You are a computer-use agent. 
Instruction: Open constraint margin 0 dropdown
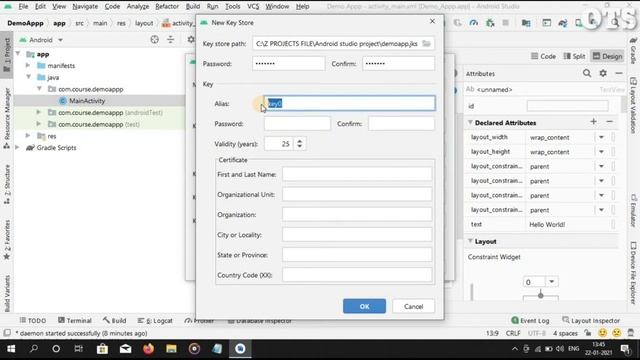point(551,282)
